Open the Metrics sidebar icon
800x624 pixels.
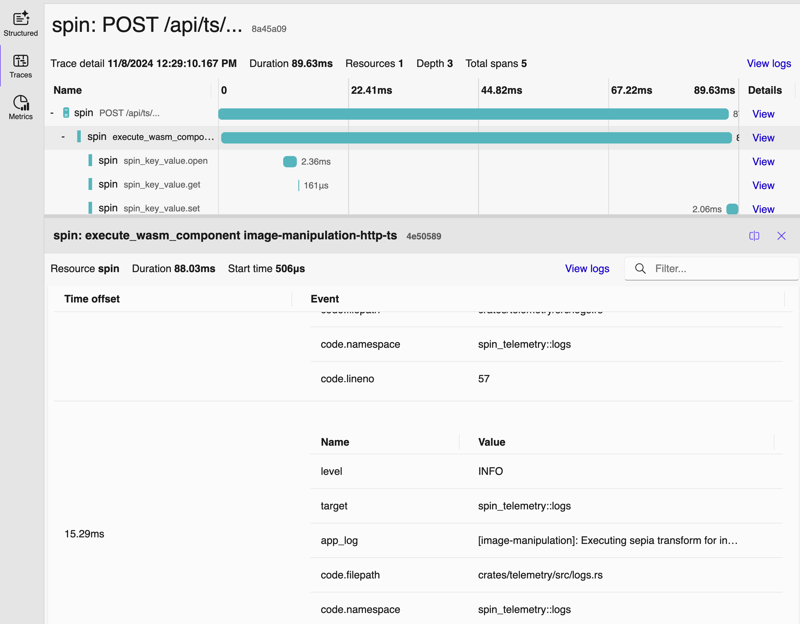tap(21, 108)
